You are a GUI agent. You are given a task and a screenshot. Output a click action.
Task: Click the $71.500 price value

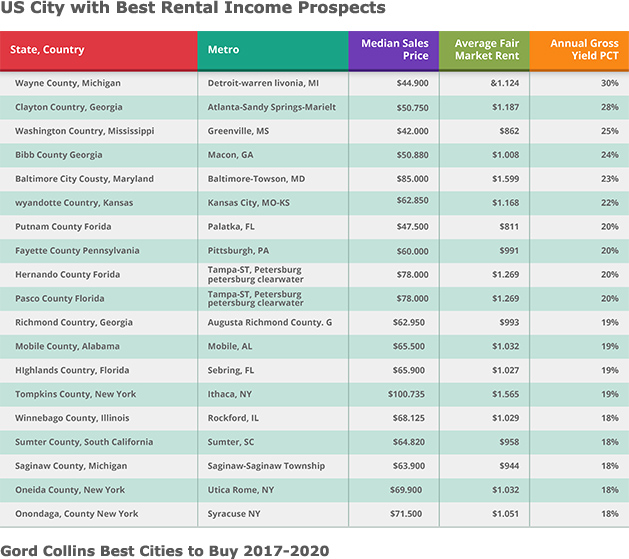406,514
